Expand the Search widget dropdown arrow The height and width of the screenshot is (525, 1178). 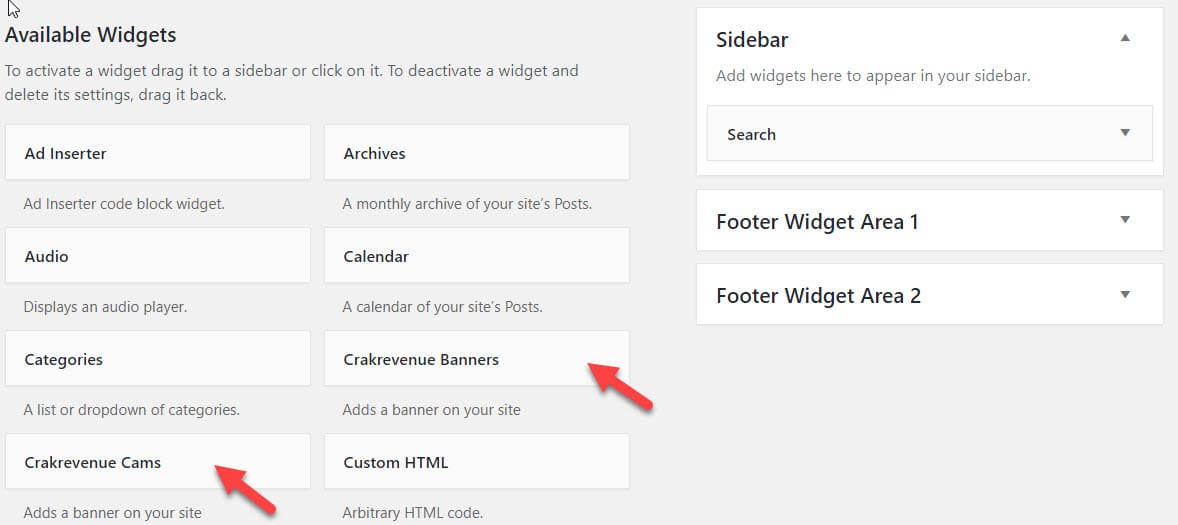(x=1125, y=133)
